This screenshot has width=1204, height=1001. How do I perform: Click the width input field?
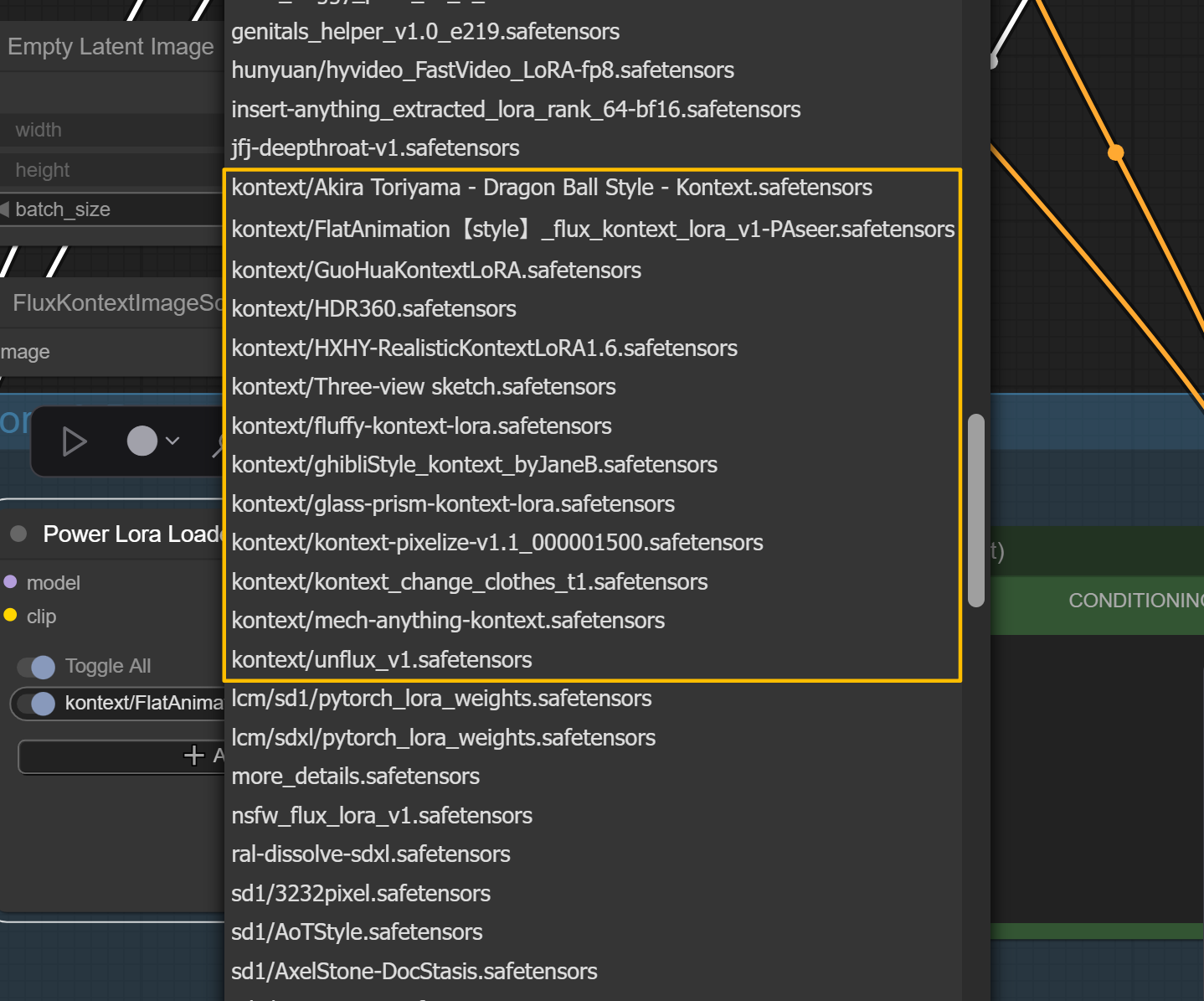click(x=112, y=130)
